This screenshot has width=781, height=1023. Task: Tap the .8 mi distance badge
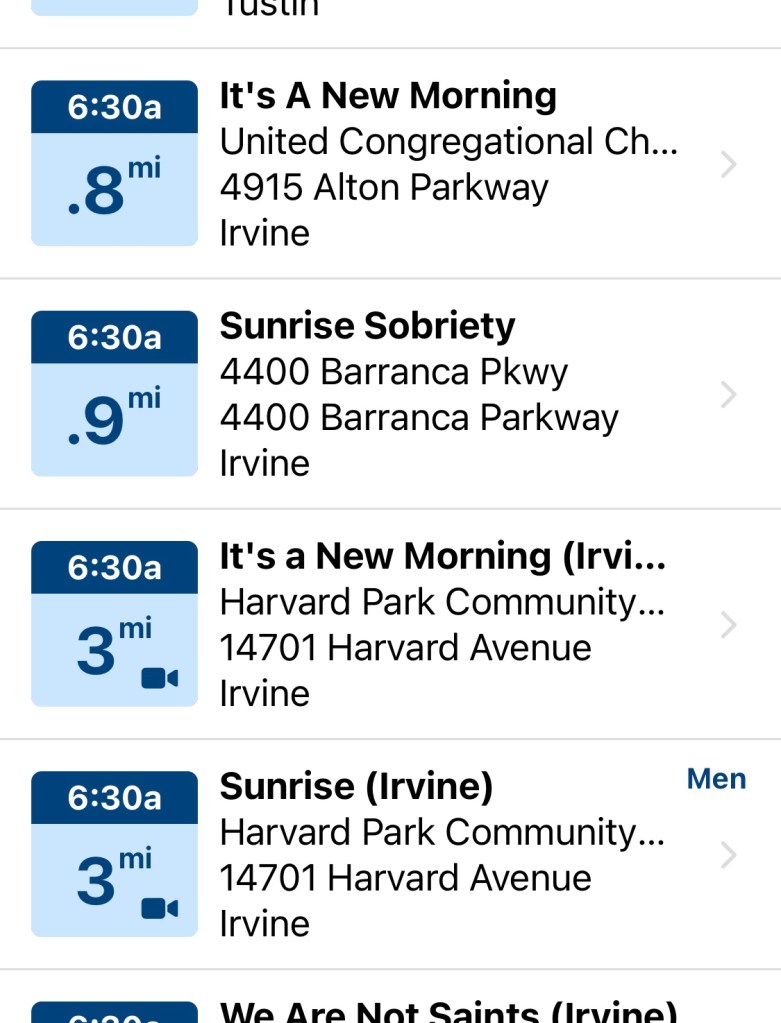[114, 190]
